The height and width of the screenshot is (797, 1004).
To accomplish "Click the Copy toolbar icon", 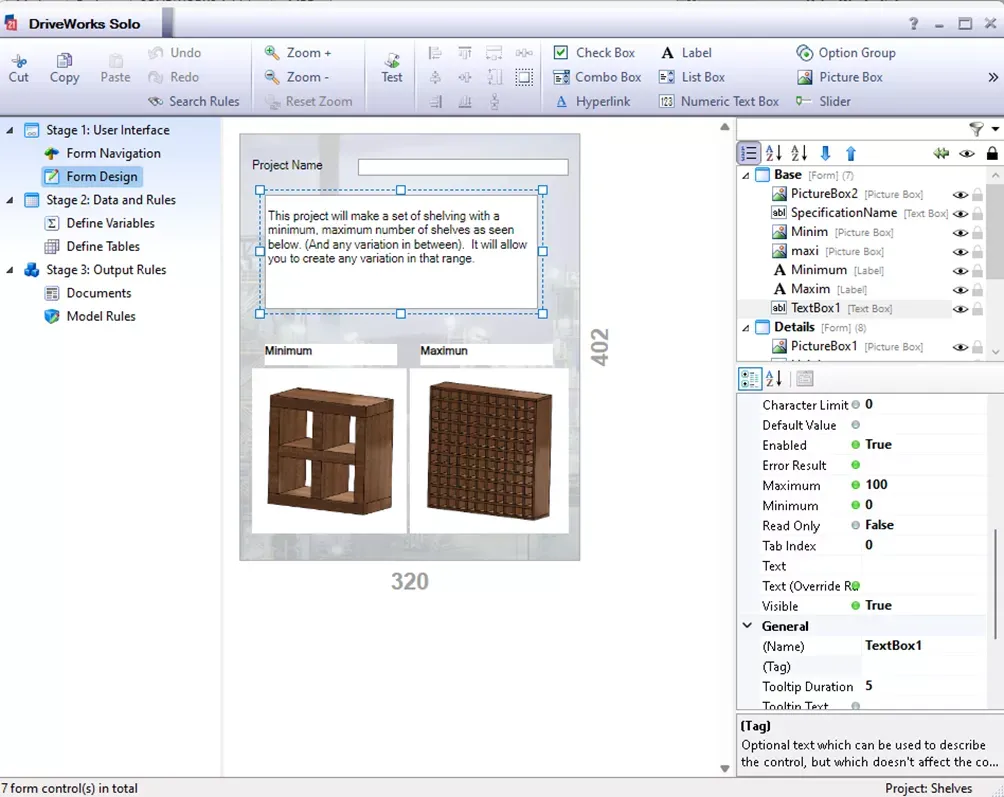I will pyautogui.click(x=64, y=61).
